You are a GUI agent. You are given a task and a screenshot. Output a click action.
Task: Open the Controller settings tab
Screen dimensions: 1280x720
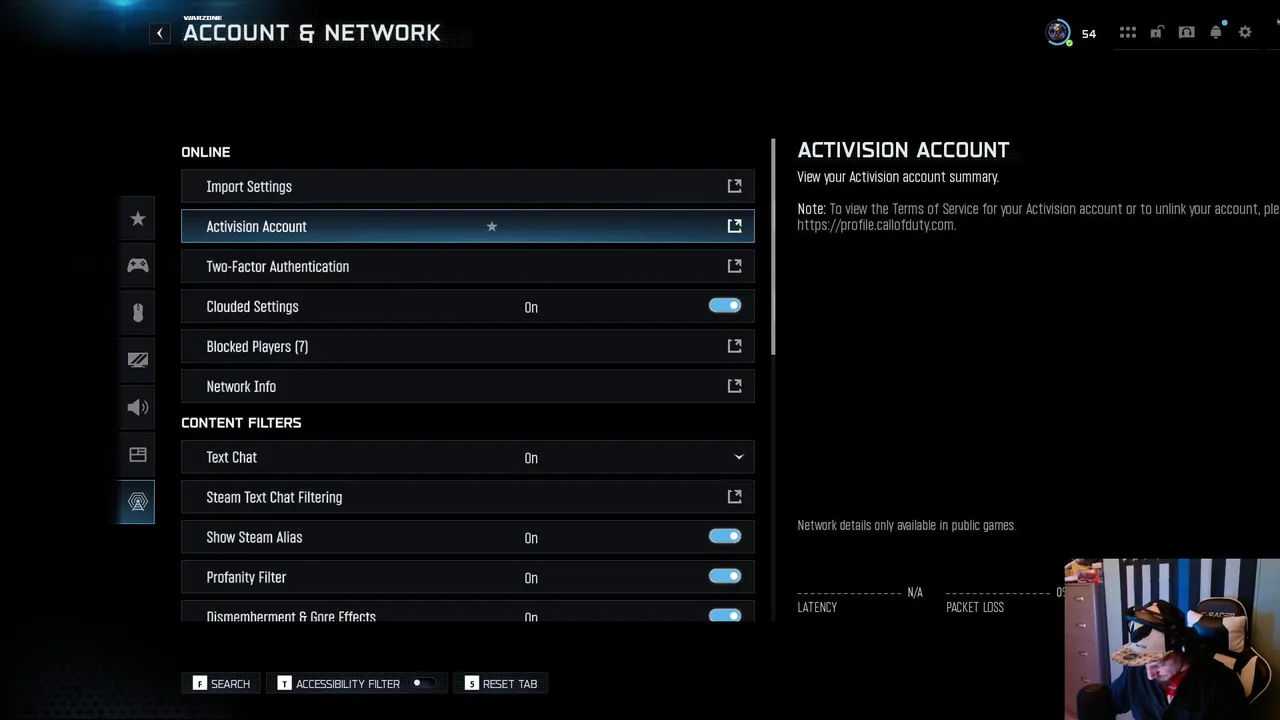[x=138, y=265]
